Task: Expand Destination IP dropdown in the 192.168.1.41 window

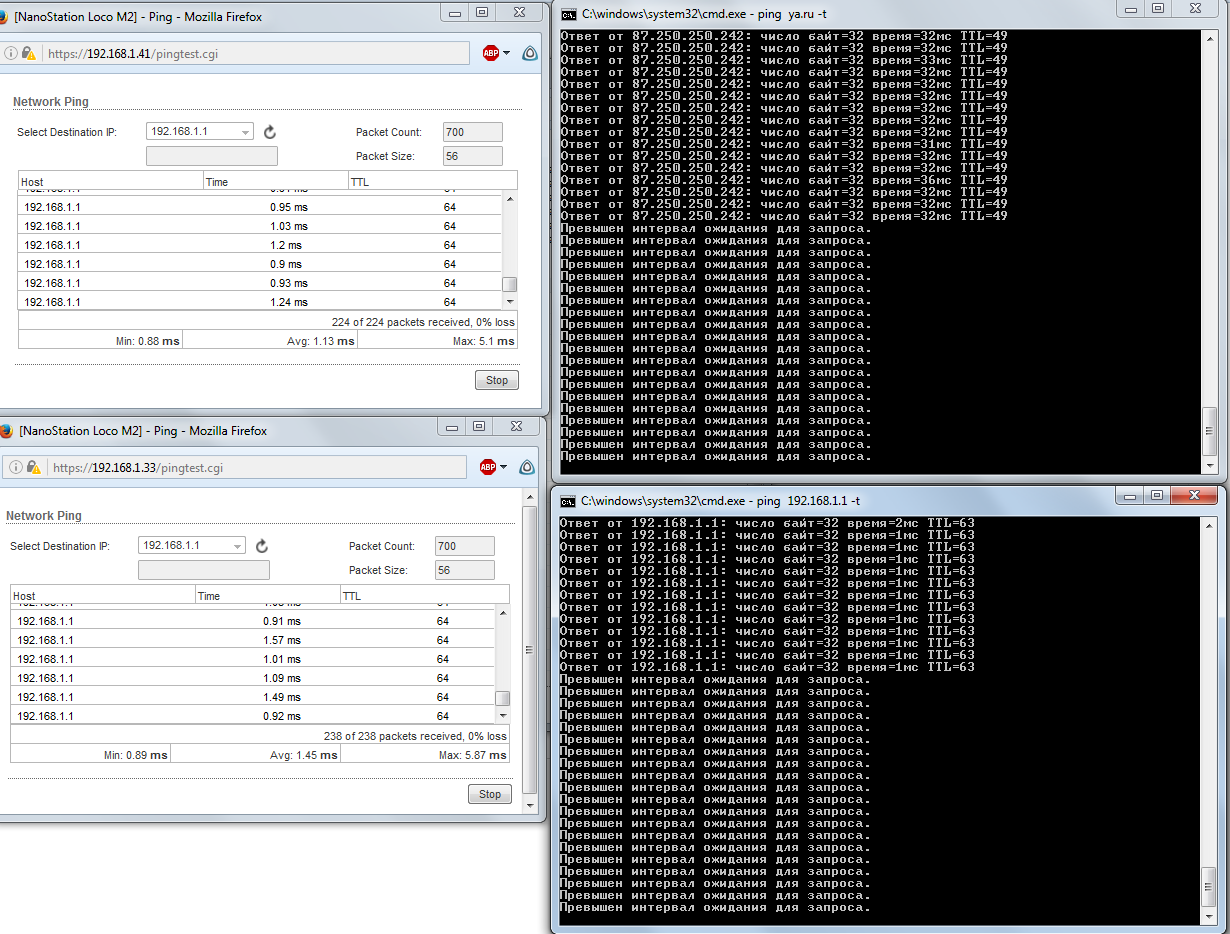Action: [246, 132]
